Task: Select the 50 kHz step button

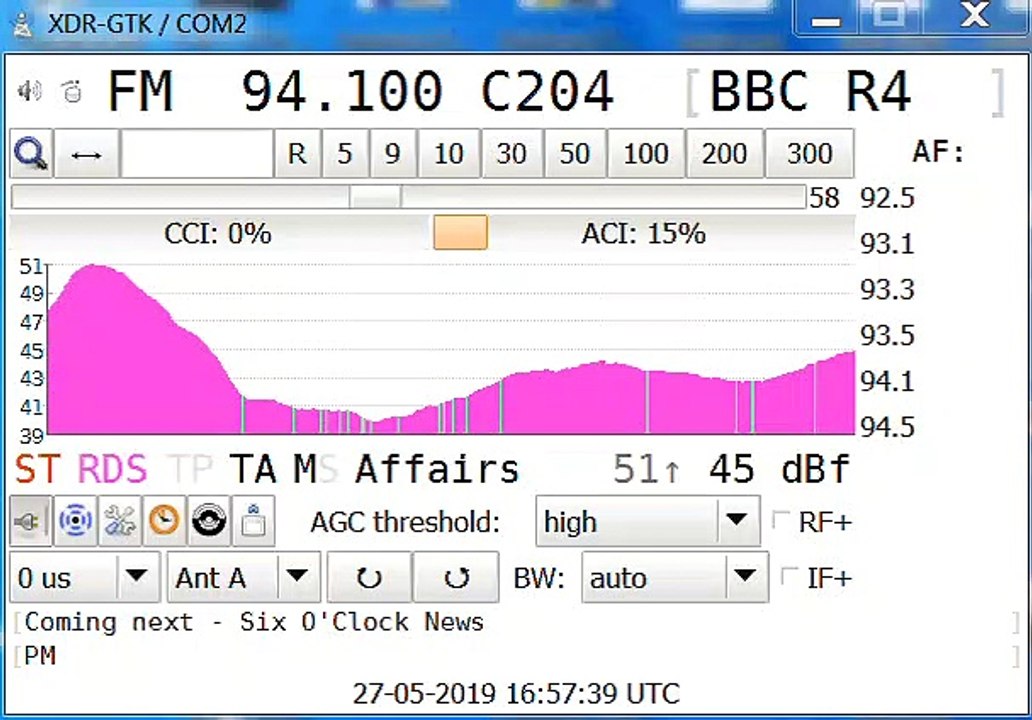Action: tap(575, 154)
